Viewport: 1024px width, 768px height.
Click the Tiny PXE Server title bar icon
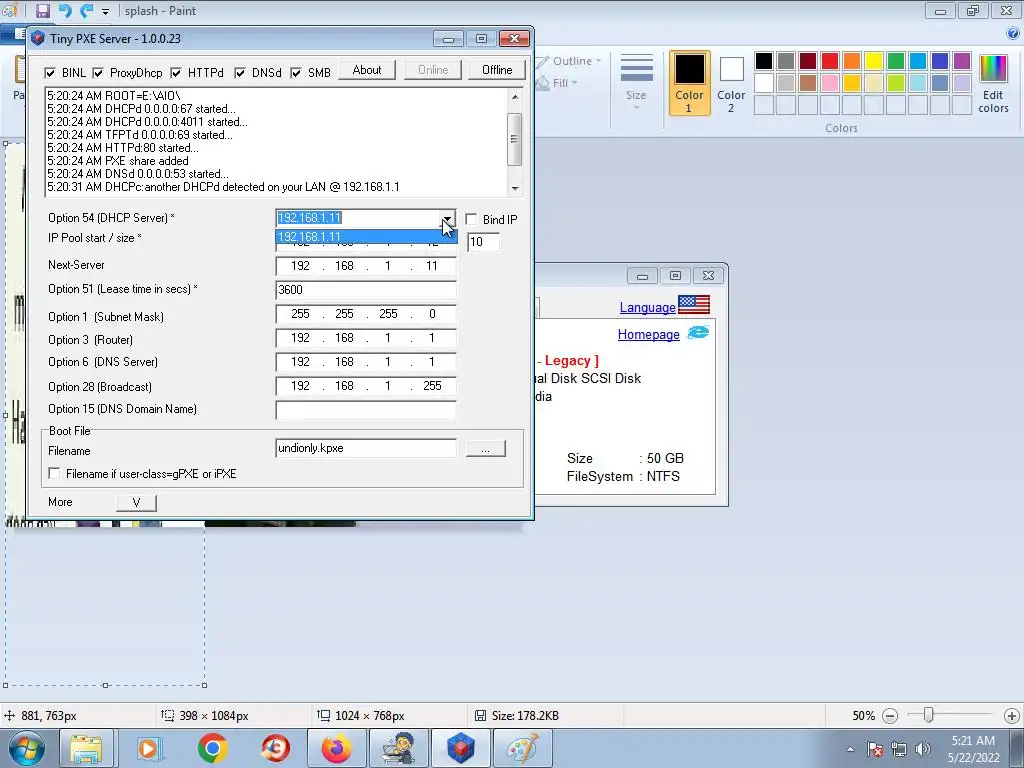pos(38,38)
